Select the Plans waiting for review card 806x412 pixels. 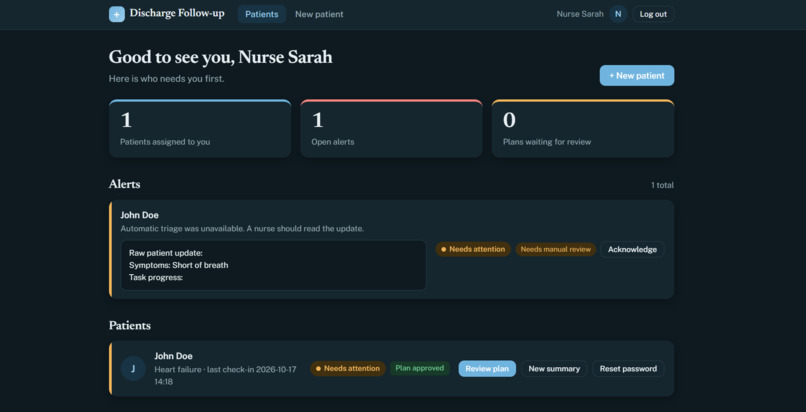(x=583, y=128)
